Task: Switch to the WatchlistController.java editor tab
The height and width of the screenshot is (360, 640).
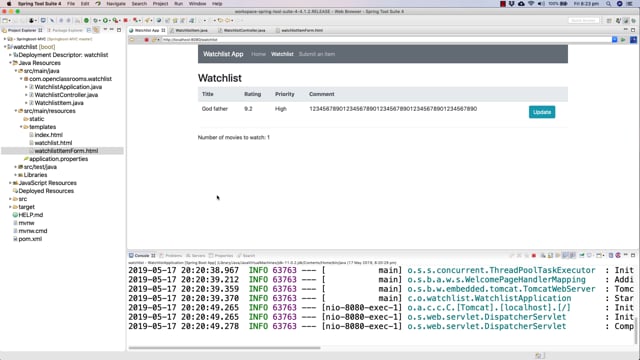Action: (x=244, y=30)
